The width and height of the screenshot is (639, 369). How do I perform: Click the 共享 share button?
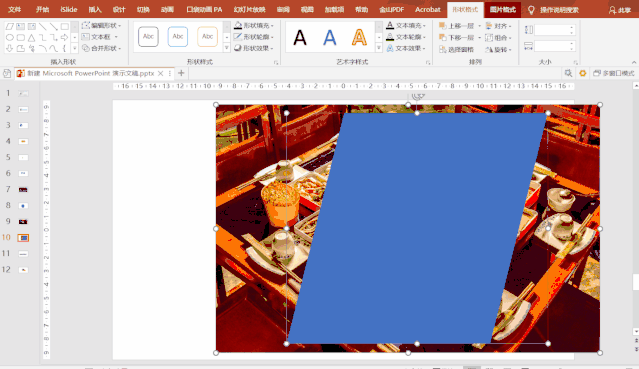coord(619,10)
